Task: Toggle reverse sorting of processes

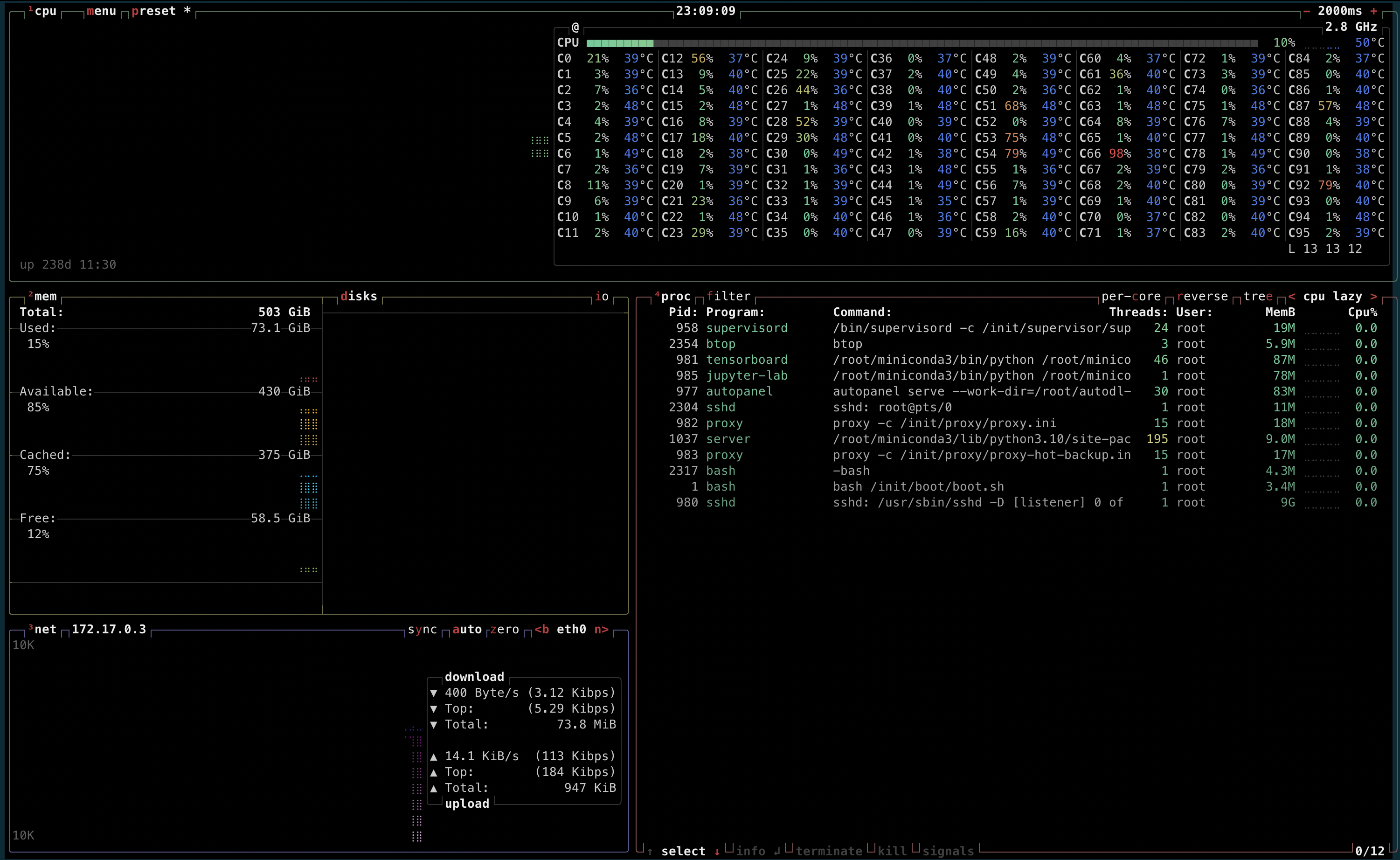Action: coord(1202,296)
